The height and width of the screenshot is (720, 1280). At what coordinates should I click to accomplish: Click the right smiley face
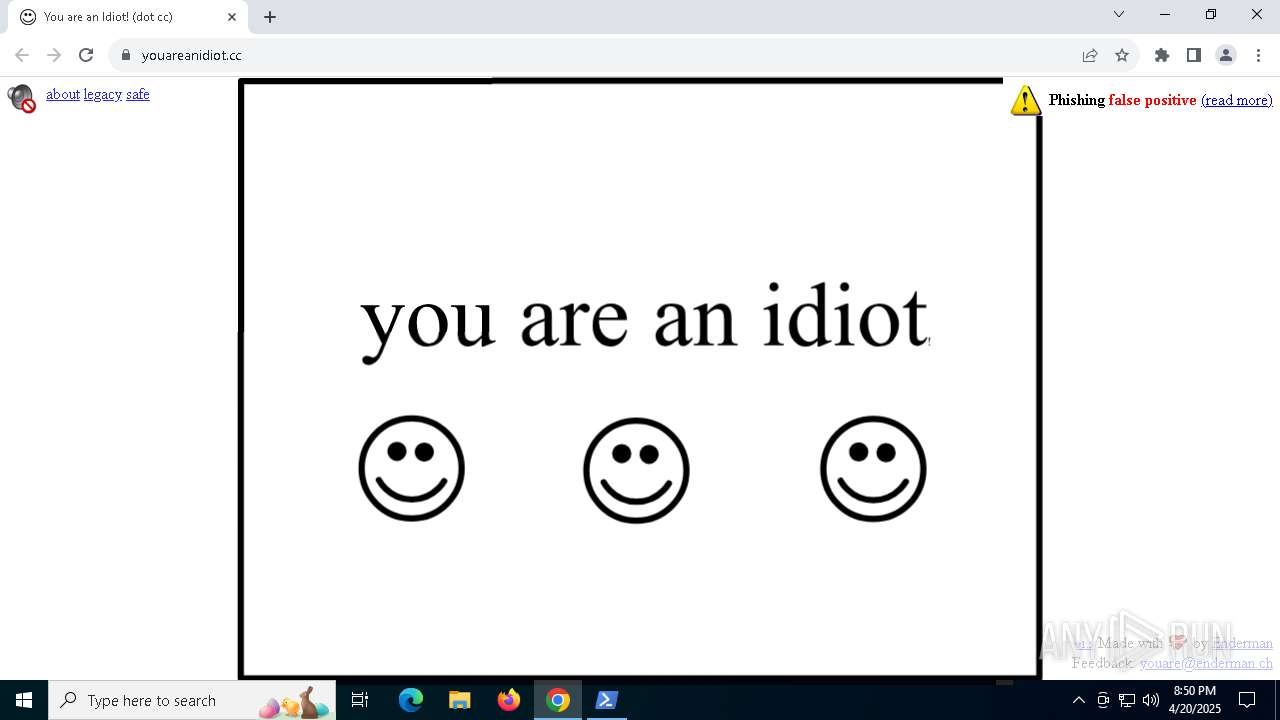click(x=873, y=469)
